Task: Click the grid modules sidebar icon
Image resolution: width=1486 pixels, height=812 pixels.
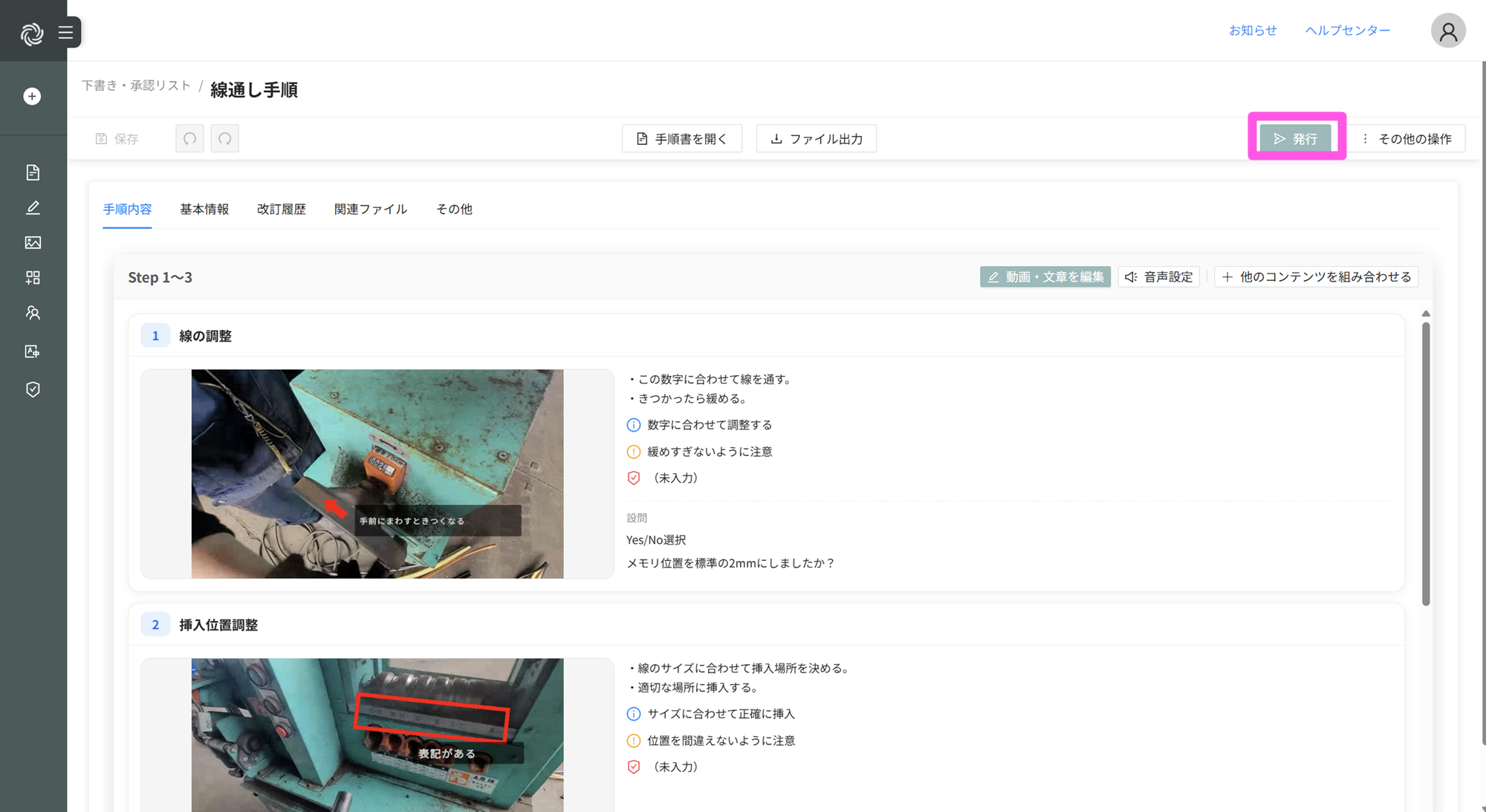Action: tap(33, 278)
